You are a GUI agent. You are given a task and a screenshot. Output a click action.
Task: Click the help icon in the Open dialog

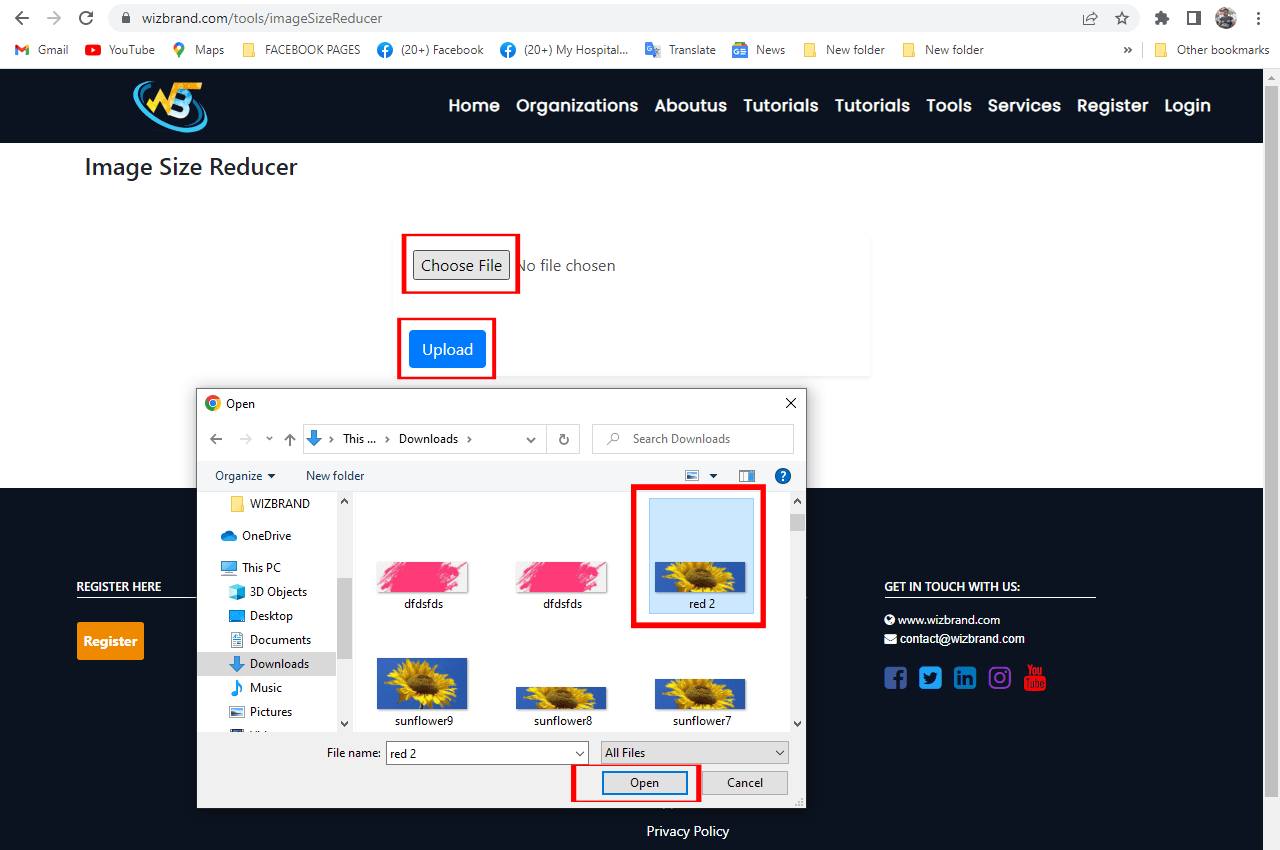point(783,475)
